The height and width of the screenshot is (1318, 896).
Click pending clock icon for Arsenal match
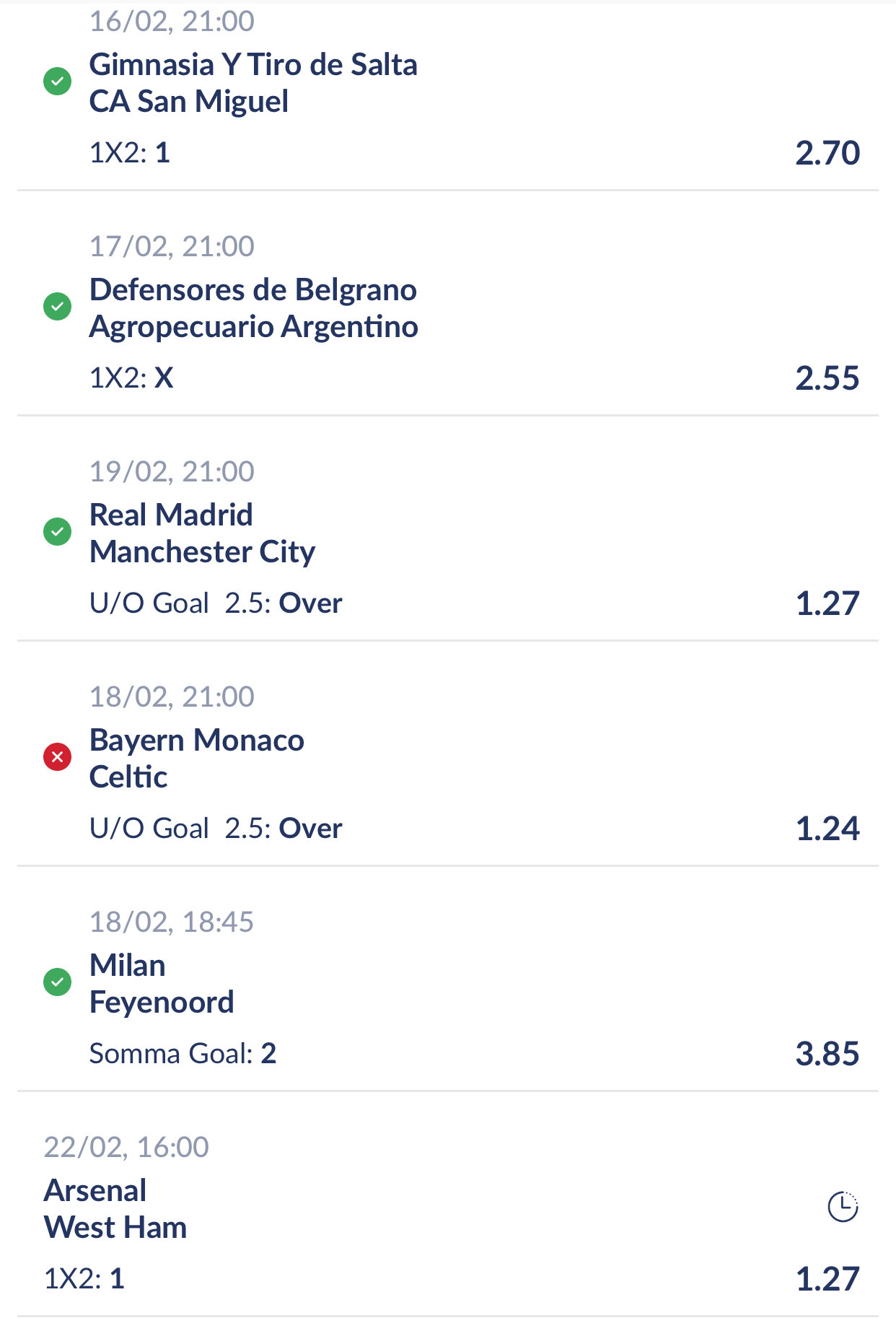842,1206
